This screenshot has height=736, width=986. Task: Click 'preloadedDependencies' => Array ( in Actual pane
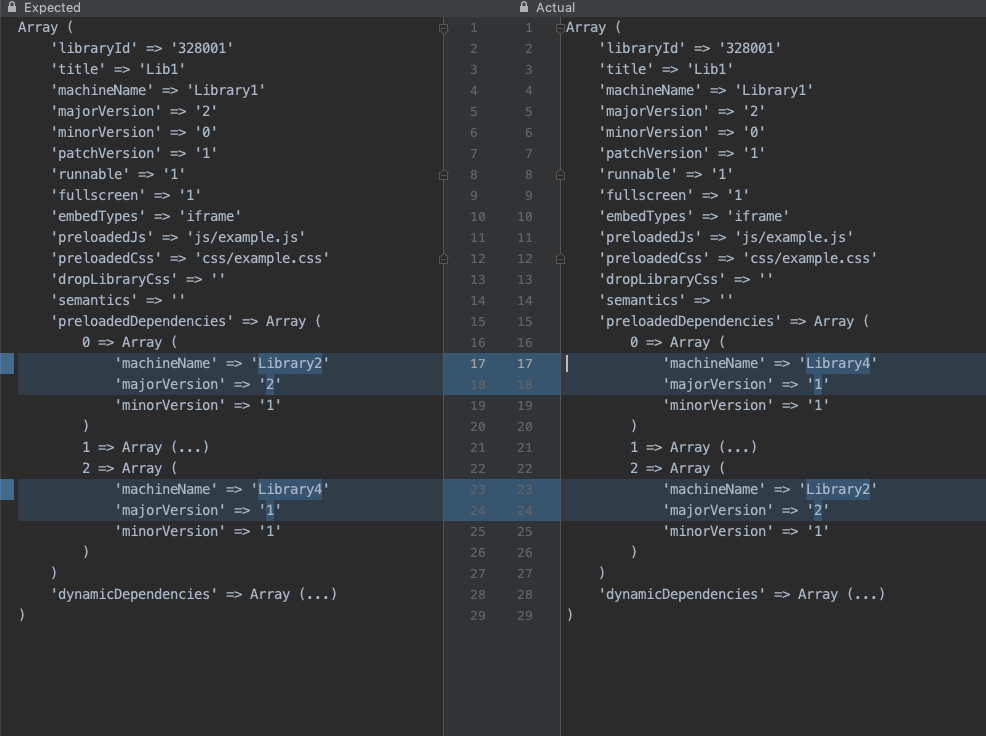(734, 321)
